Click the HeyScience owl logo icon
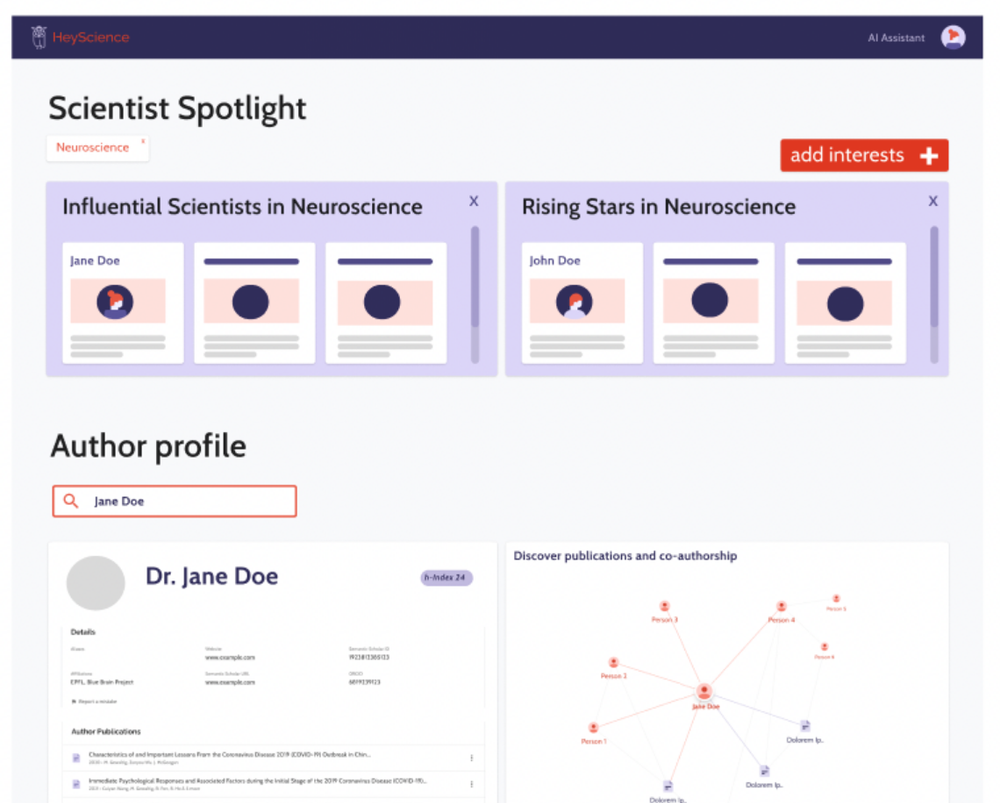The image size is (1000, 803). click(x=39, y=38)
